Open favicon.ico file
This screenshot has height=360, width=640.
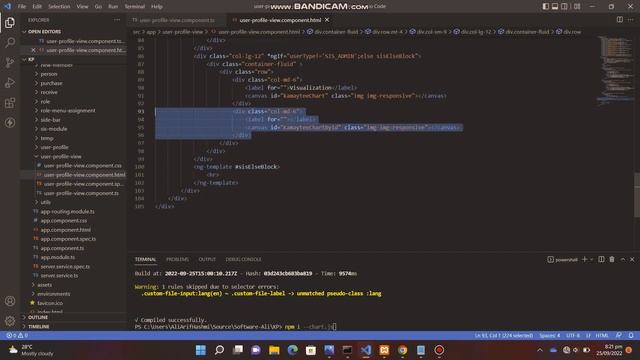(x=50, y=303)
